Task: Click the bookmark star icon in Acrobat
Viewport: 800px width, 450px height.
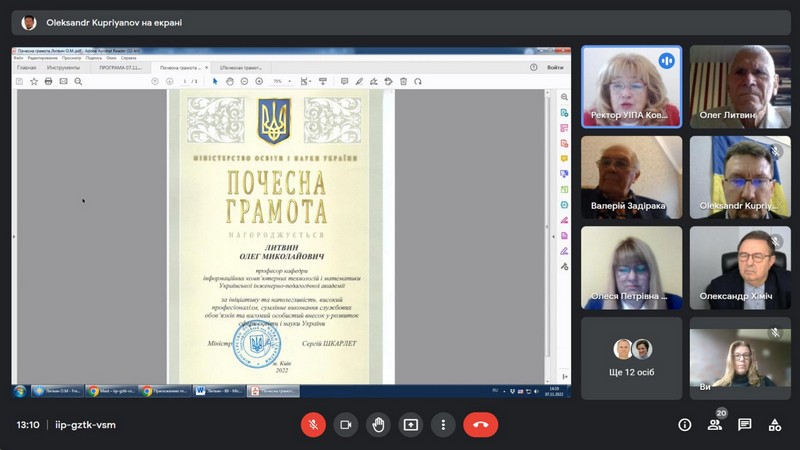Action: [x=34, y=81]
